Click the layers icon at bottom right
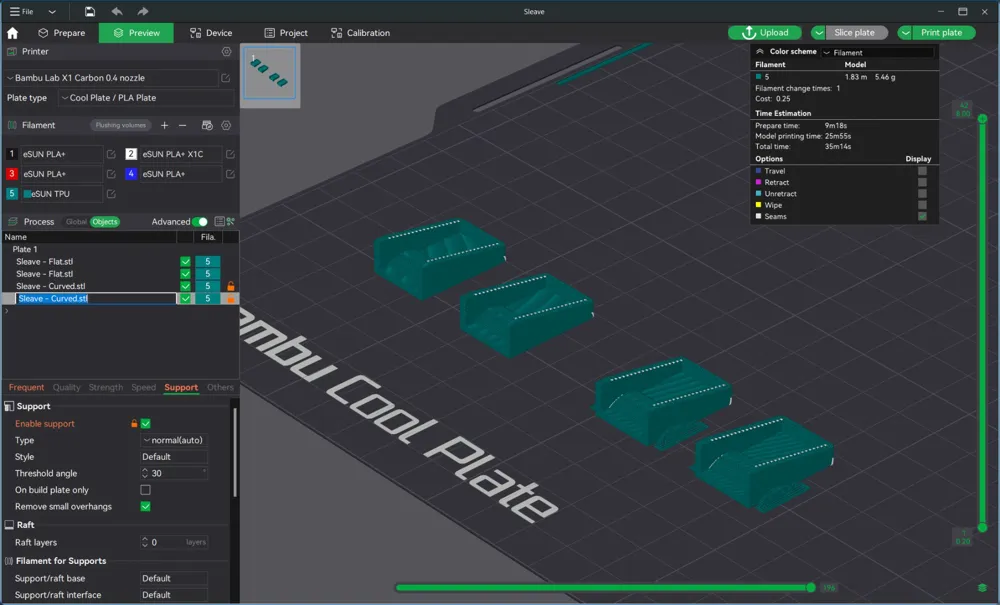 982,588
